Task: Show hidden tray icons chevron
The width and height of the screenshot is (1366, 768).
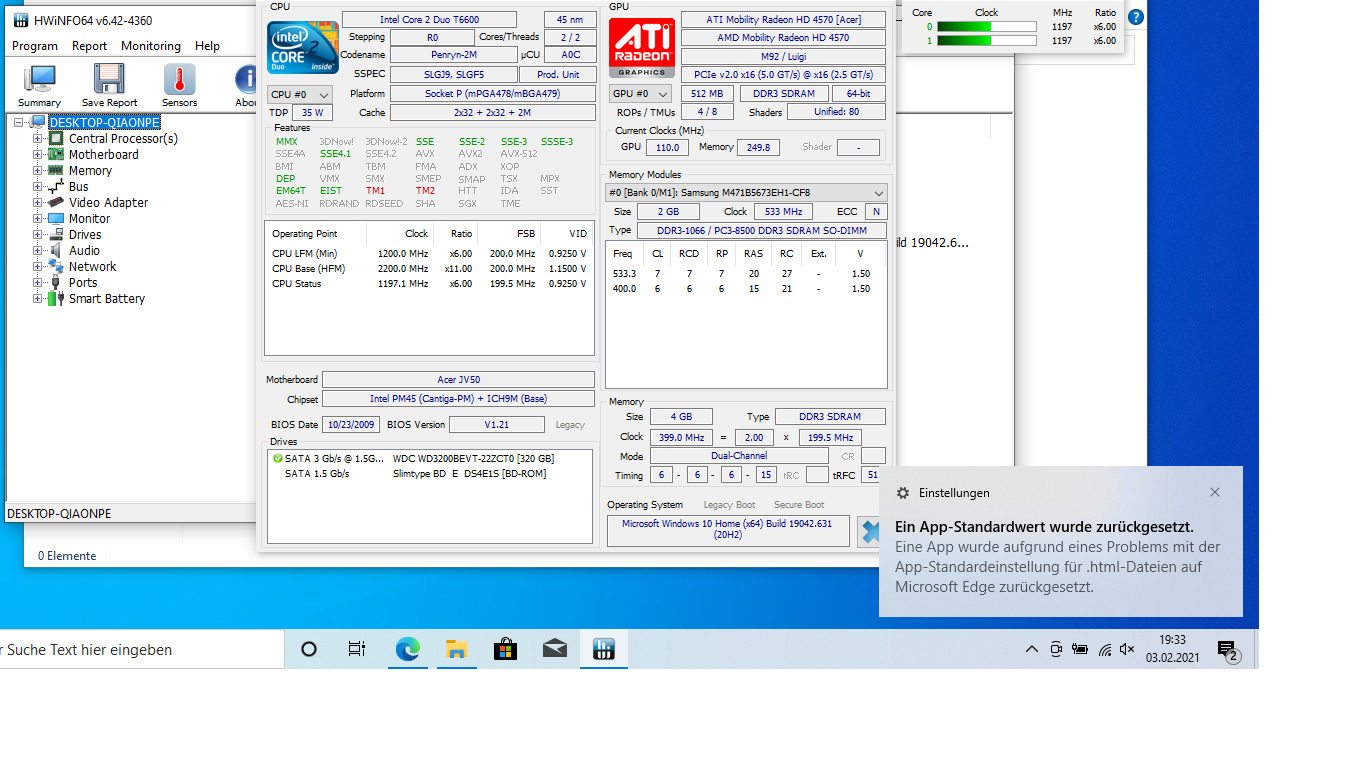Action: click(x=1032, y=649)
